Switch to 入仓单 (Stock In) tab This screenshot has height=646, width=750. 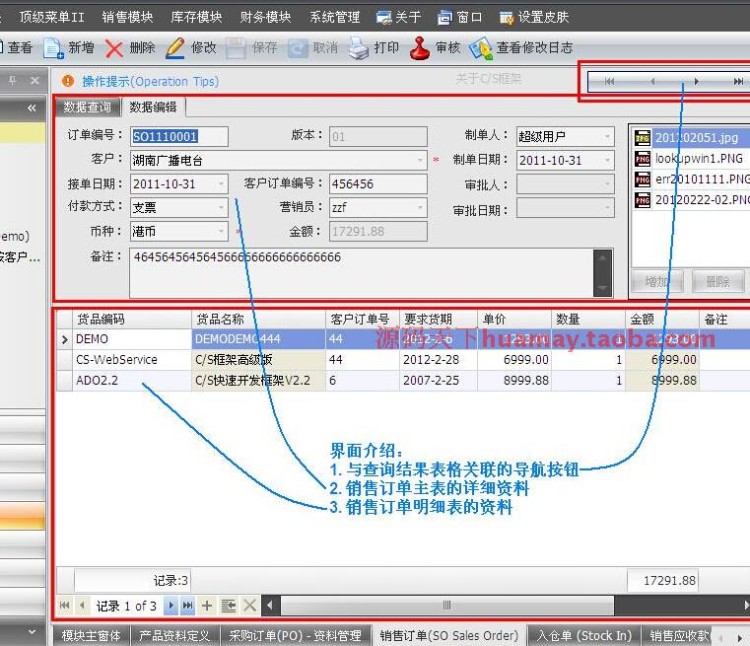pos(584,635)
